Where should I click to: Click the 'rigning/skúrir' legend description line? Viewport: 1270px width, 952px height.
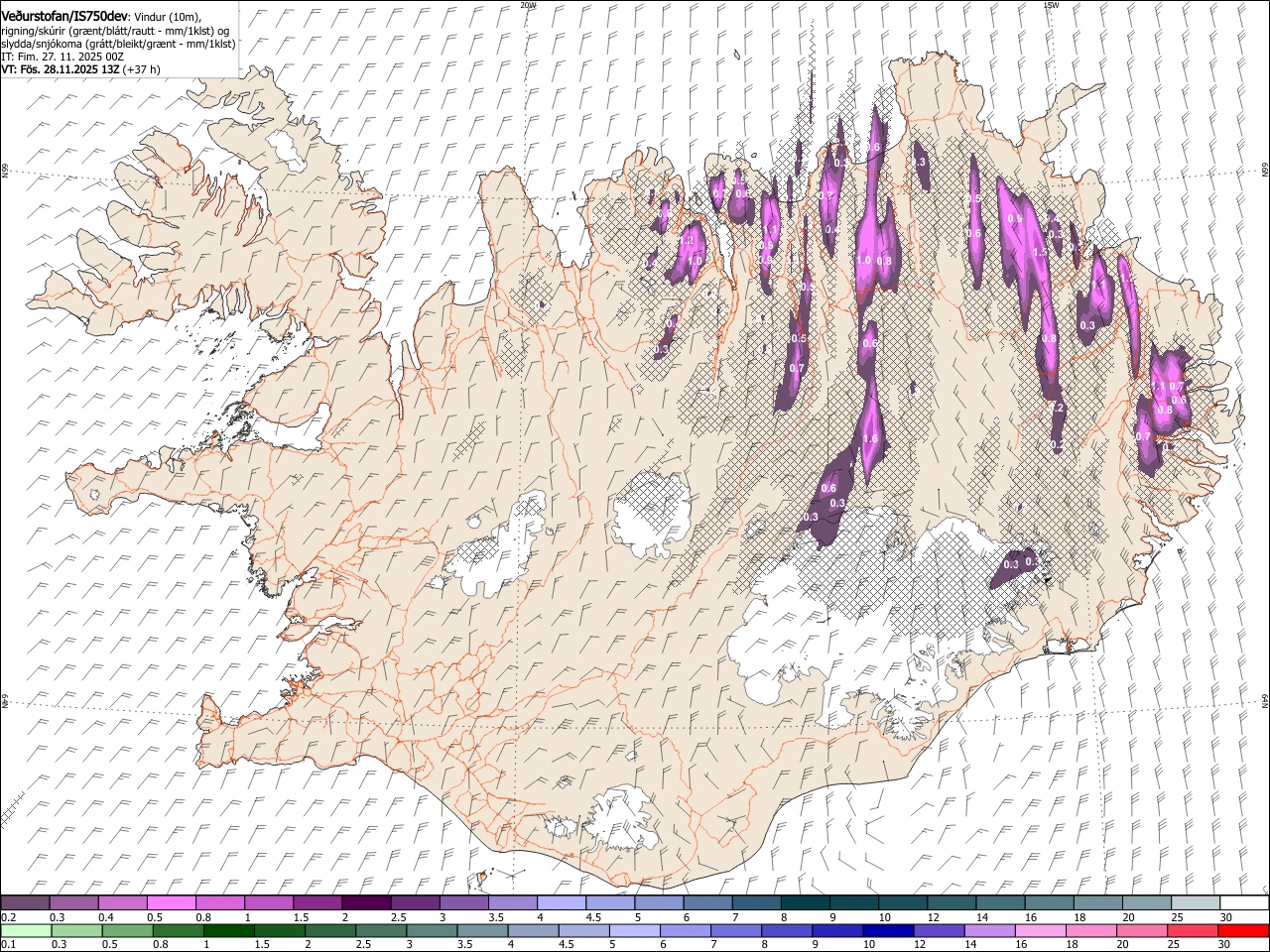(x=115, y=30)
